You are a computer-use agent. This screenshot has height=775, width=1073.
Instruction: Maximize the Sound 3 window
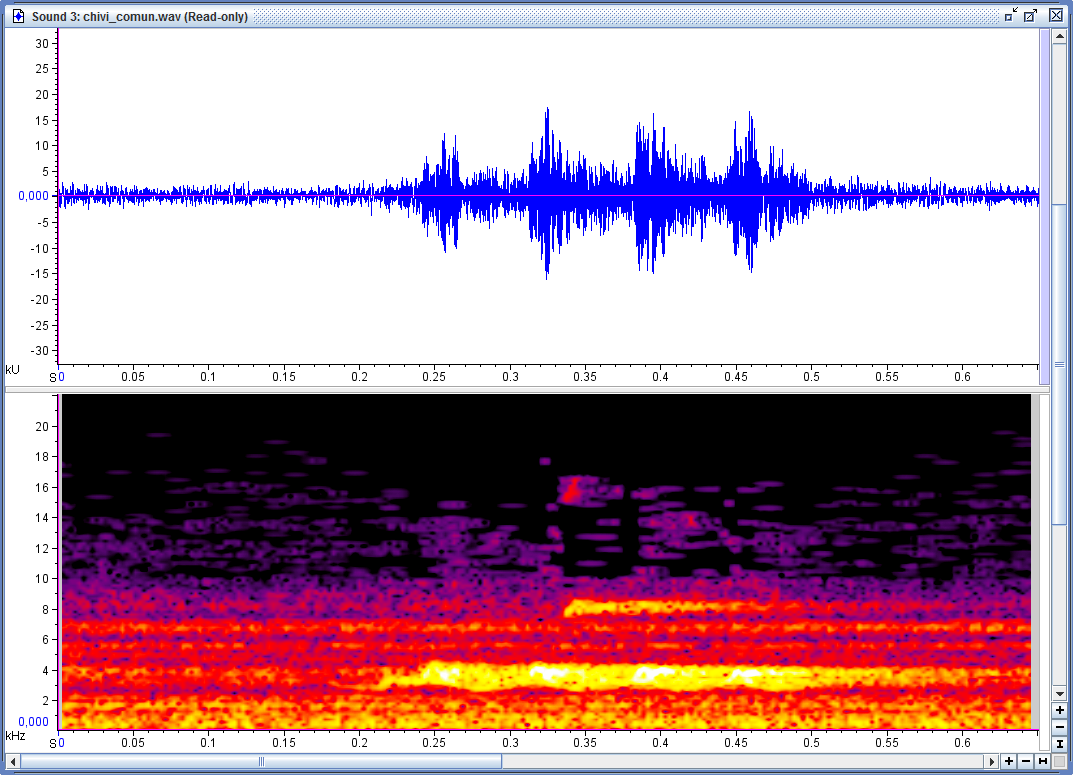1031,15
